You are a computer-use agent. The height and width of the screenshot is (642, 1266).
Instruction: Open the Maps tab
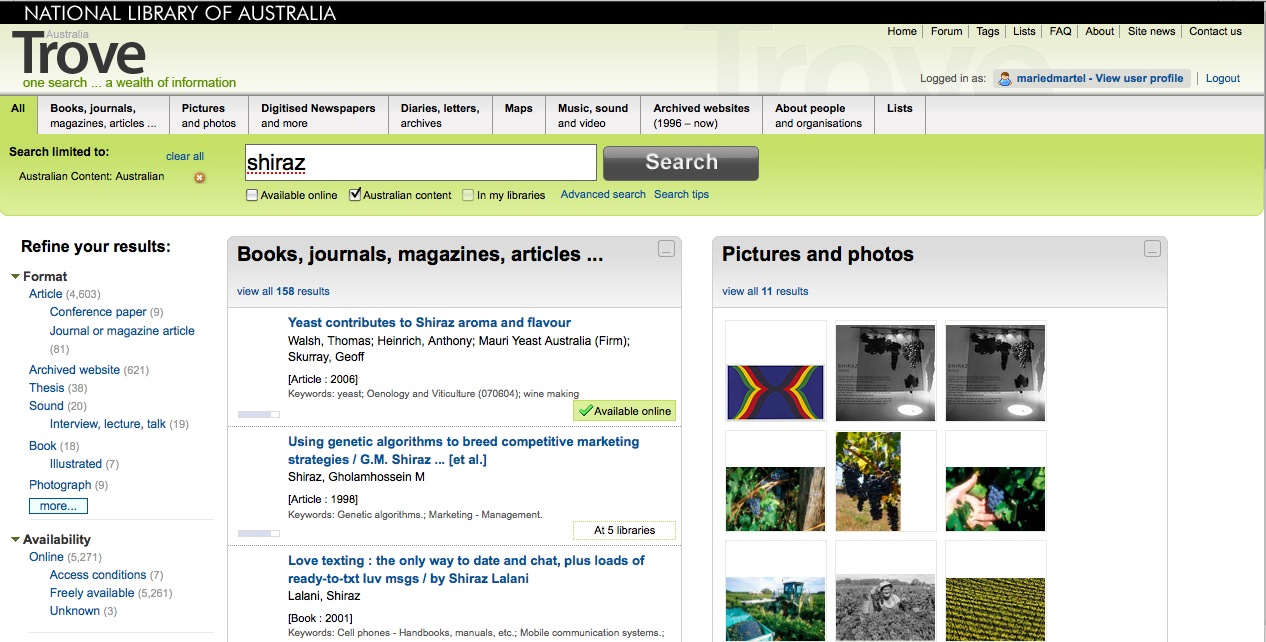518,109
